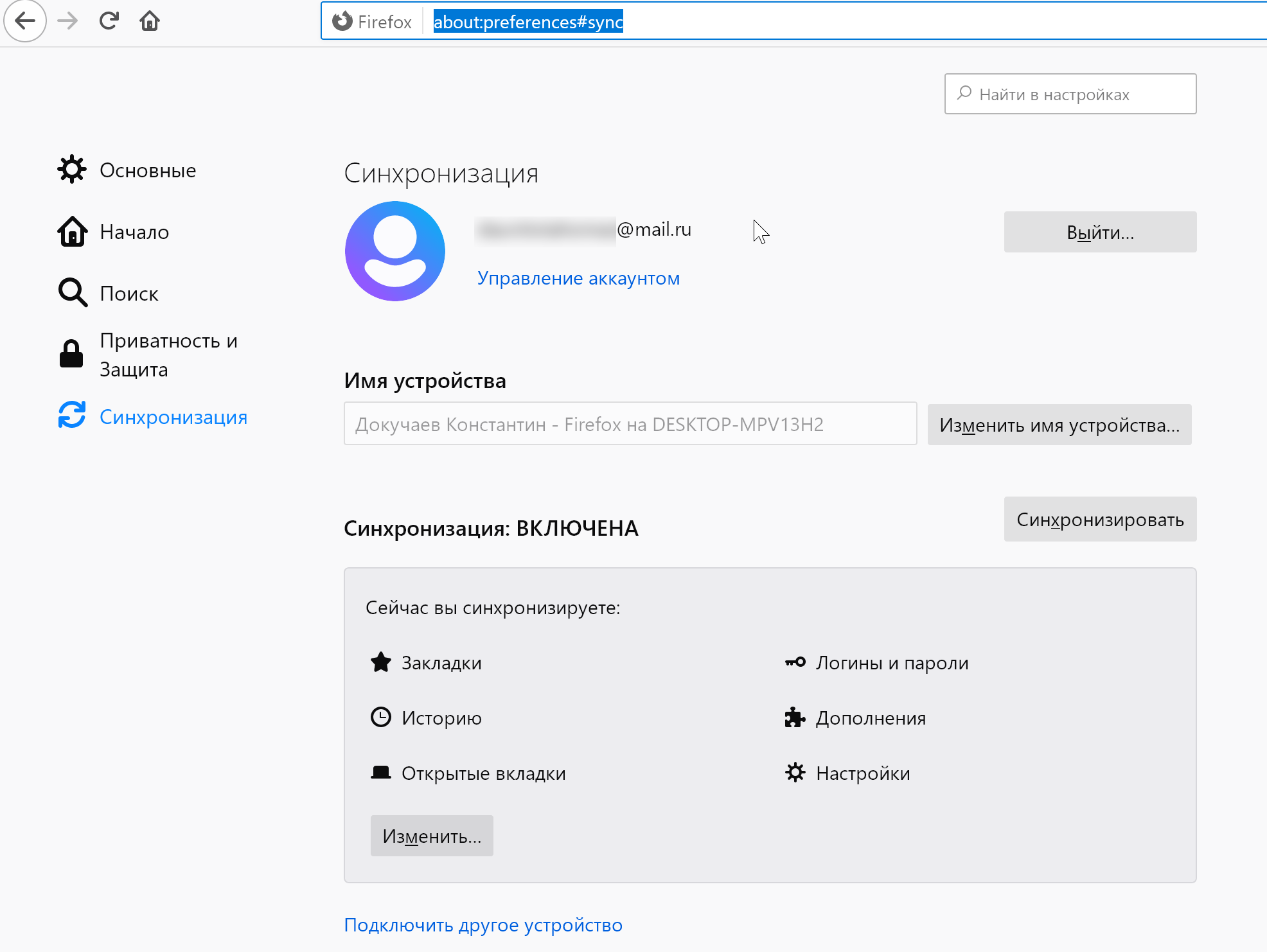This screenshot has width=1267, height=952.
Task: Click the forward navigation arrow
Action: pyautogui.click(x=67, y=21)
